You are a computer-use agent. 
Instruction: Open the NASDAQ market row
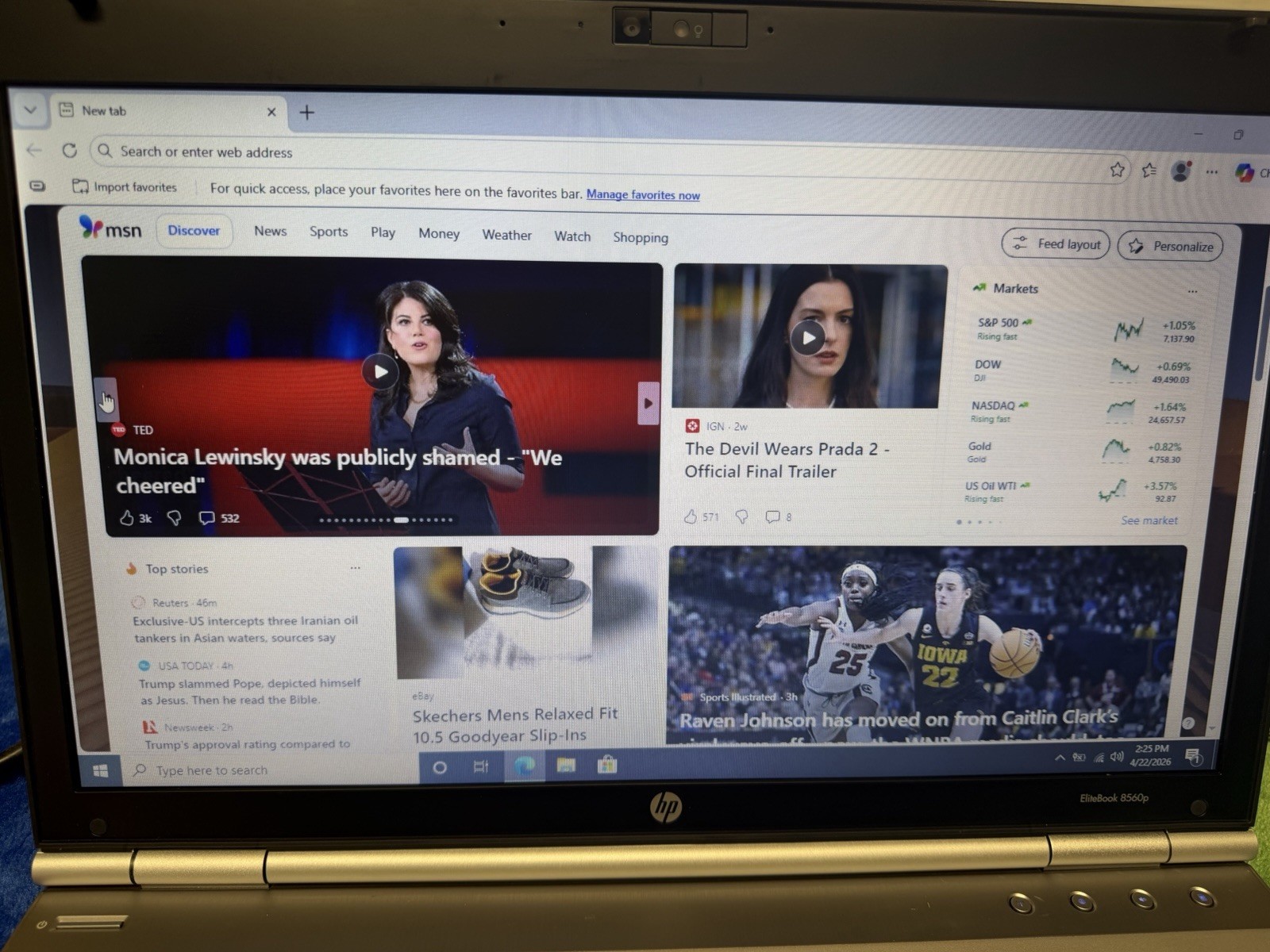pyautogui.click(x=1078, y=411)
